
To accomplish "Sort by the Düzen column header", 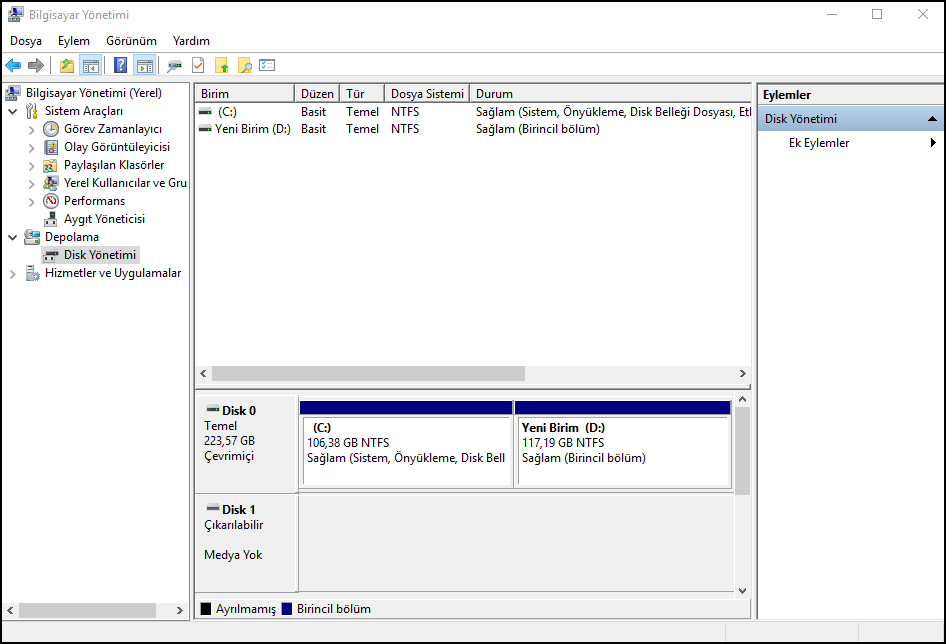I will 317,94.
